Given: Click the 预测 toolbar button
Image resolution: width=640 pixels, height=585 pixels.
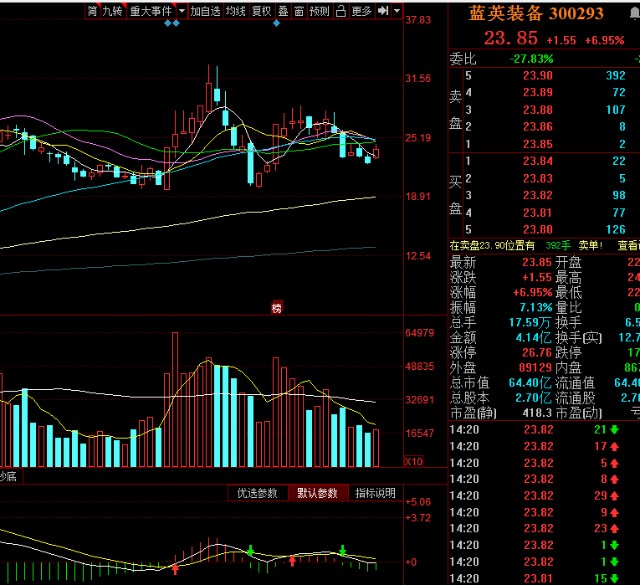Looking at the screenshot, I should coord(319,11).
